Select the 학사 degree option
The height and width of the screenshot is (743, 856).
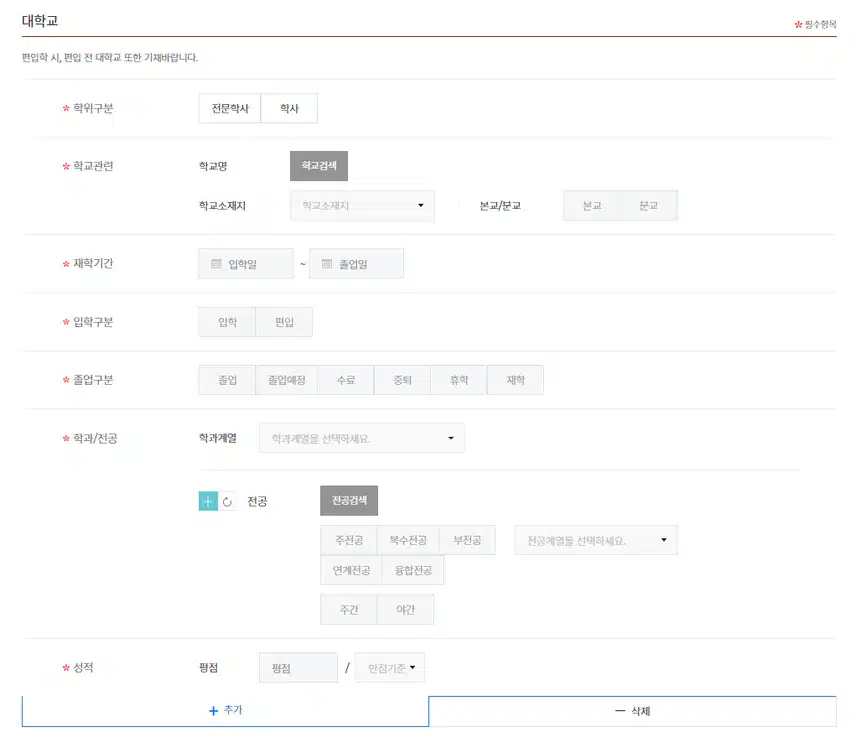click(x=289, y=108)
